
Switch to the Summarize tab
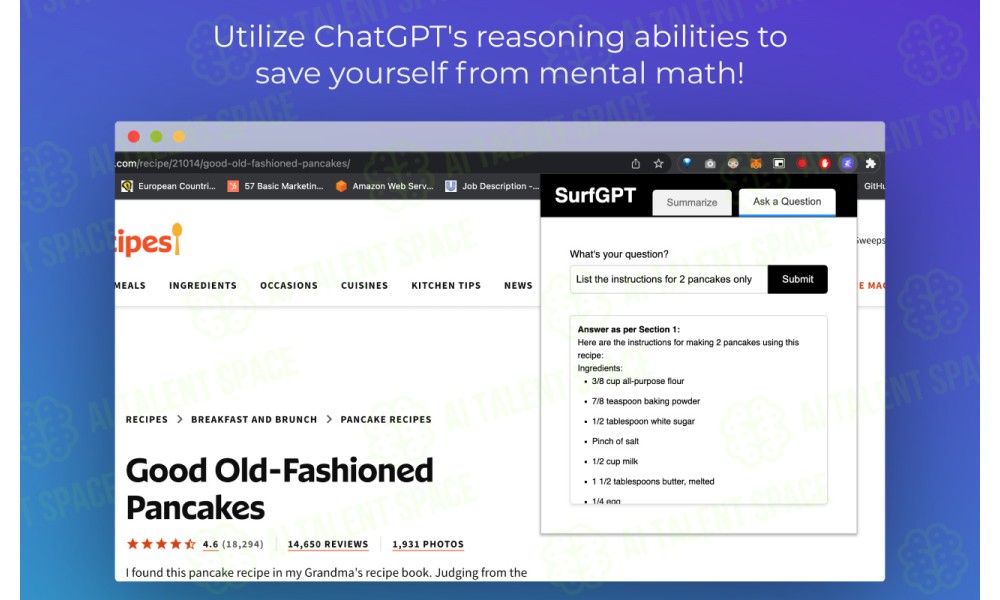pyautogui.click(x=692, y=203)
